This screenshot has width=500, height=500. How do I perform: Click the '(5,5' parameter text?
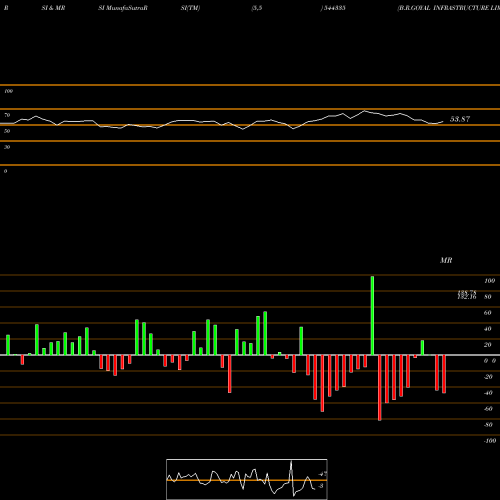[x=257, y=8]
